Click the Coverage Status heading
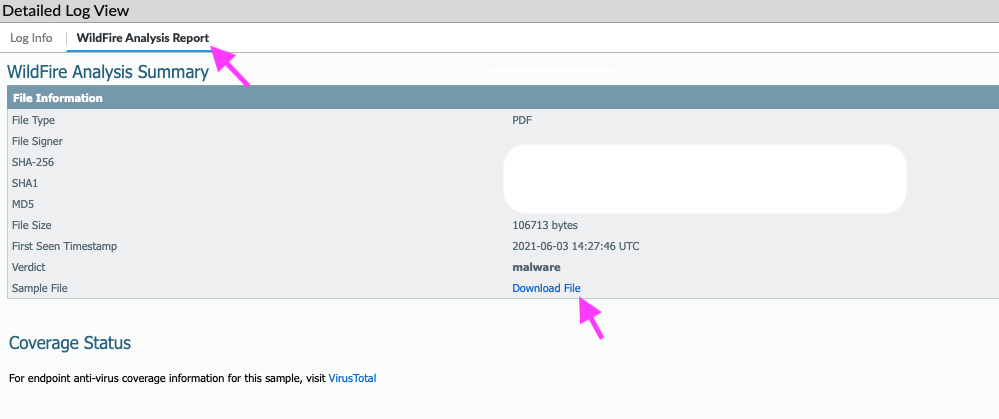 (x=70, y=343)
